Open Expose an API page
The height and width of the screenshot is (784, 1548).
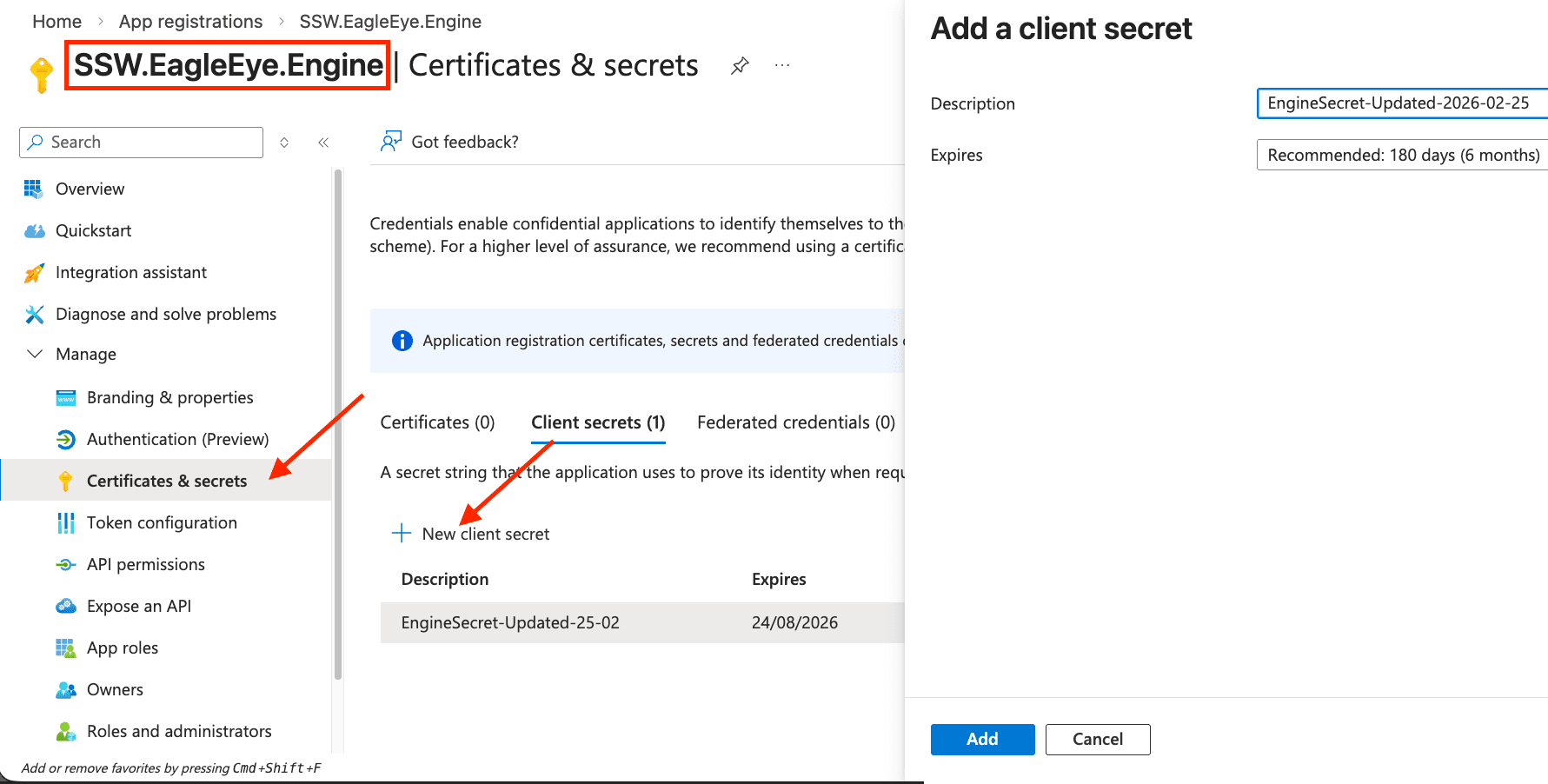(138, 606)
